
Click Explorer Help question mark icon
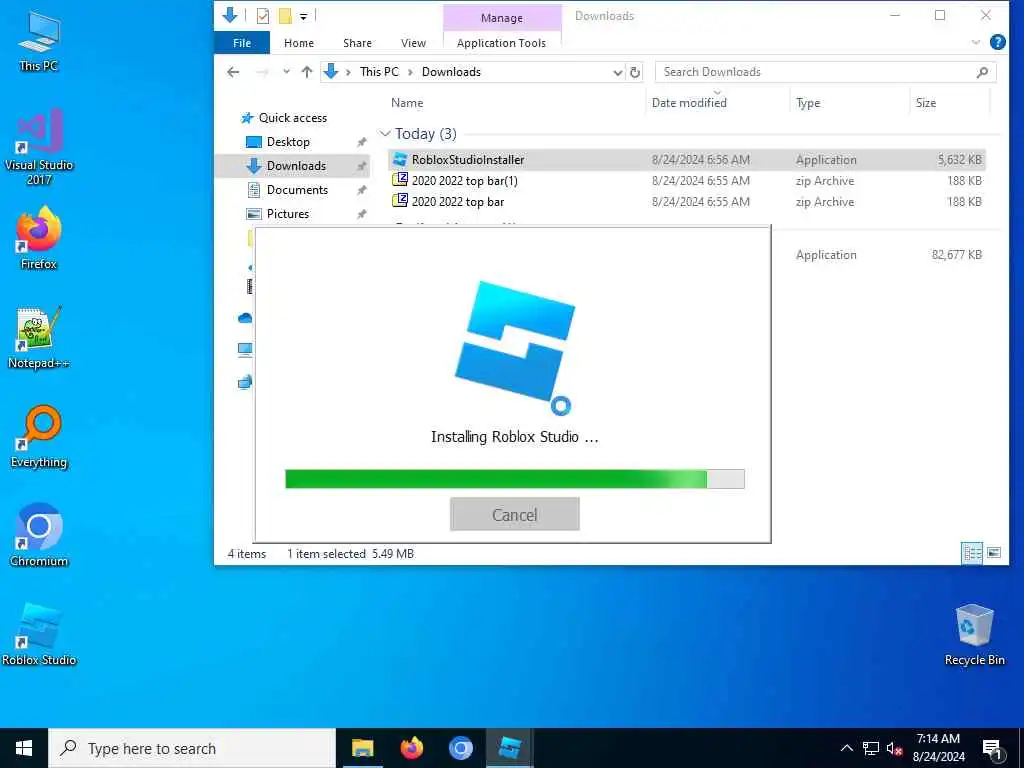pos(997,42)
